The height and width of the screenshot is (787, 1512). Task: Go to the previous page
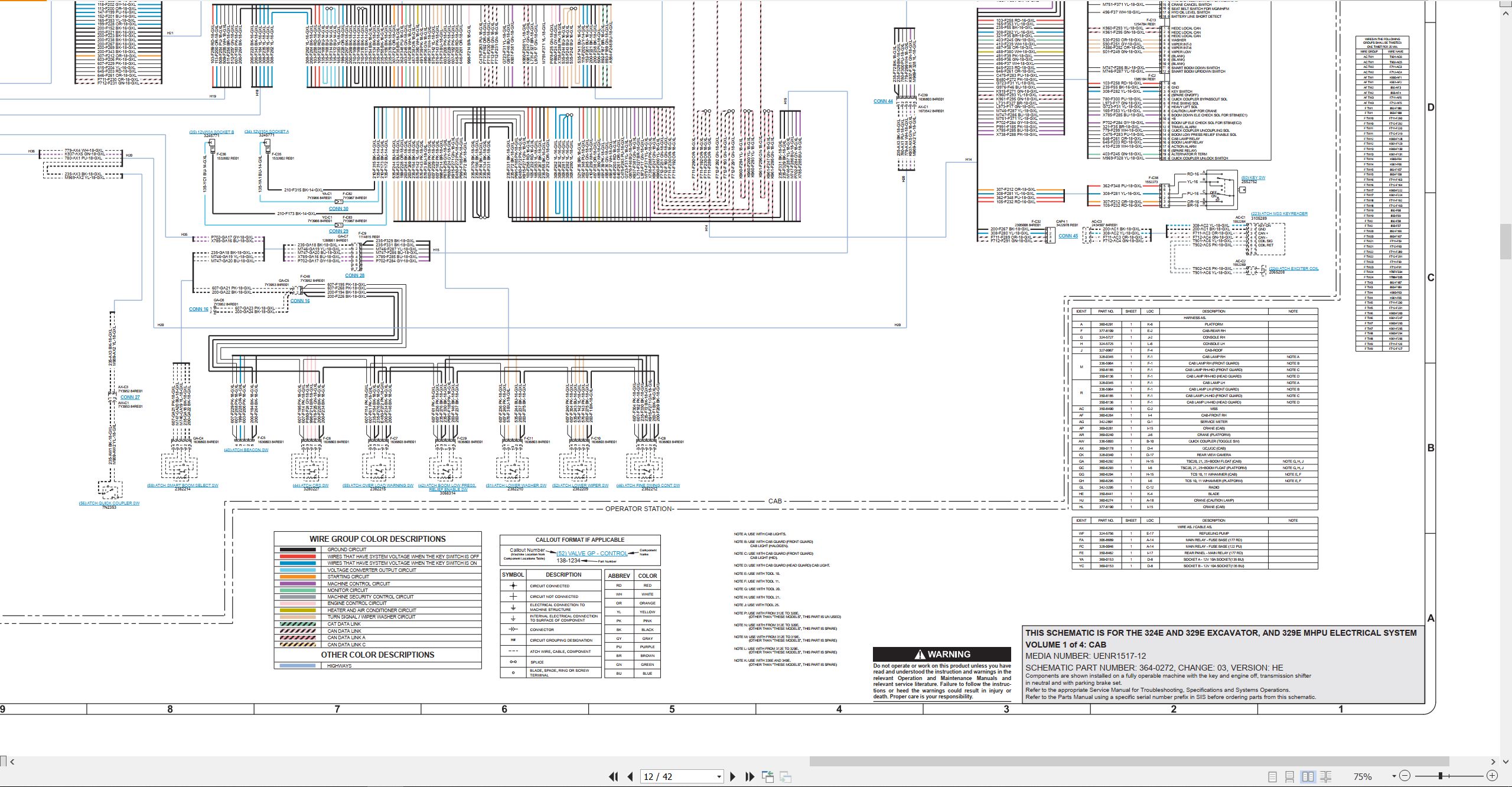point(630,776)
